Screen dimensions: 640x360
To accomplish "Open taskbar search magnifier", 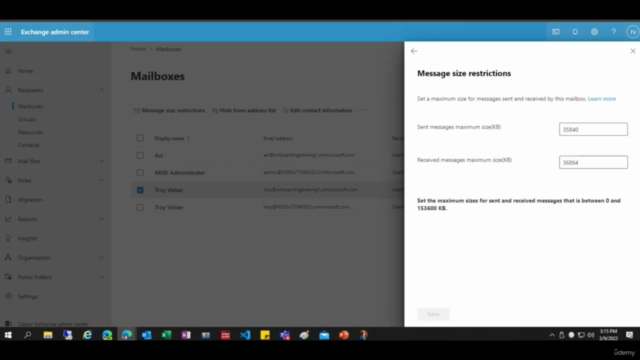I will coord(27,335).
